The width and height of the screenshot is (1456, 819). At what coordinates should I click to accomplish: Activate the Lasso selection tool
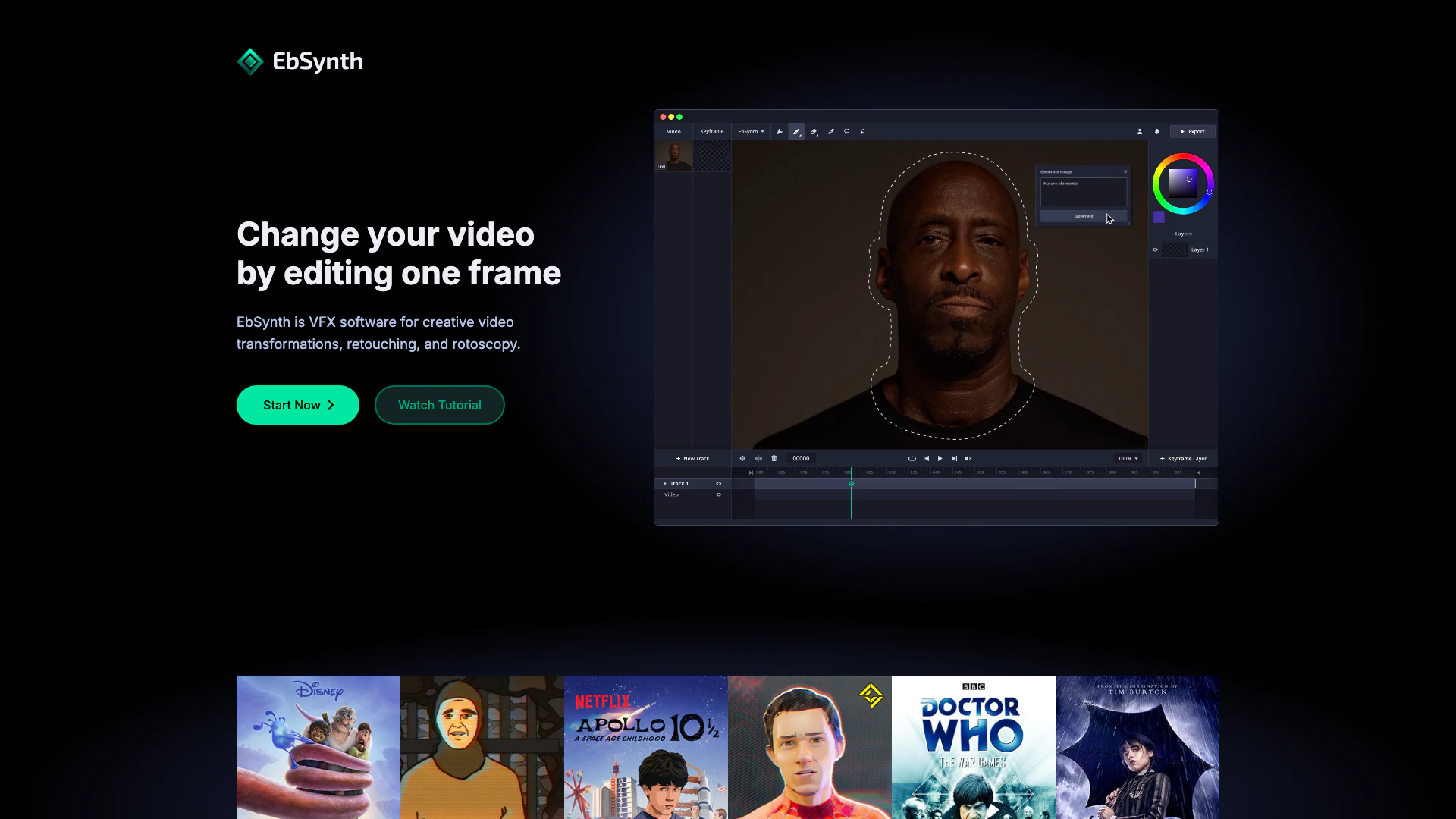(847, 132)
